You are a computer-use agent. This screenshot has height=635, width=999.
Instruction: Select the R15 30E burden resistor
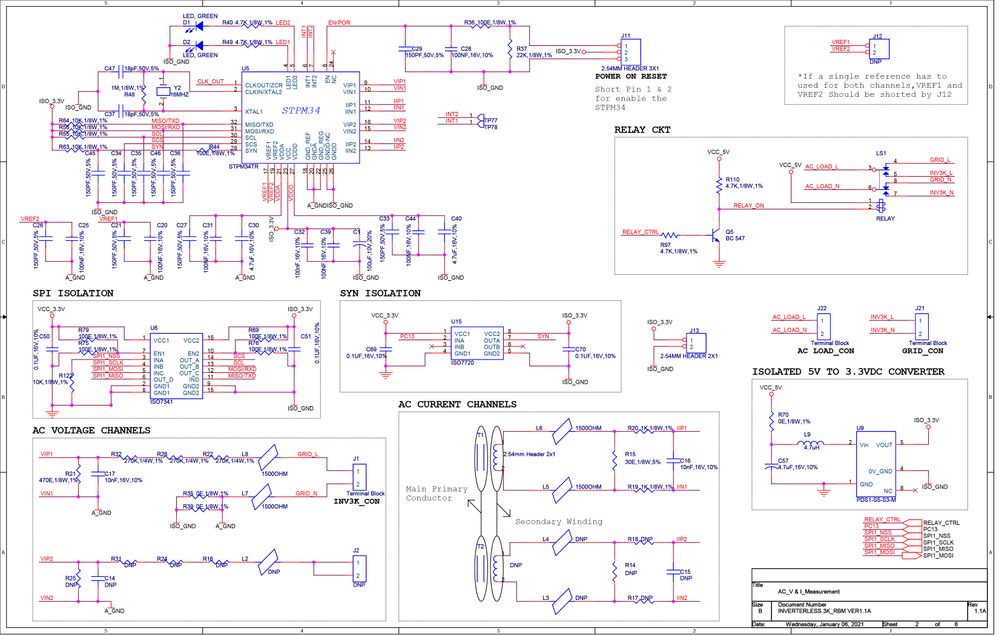pyautogui.click(x=614, y=459)
